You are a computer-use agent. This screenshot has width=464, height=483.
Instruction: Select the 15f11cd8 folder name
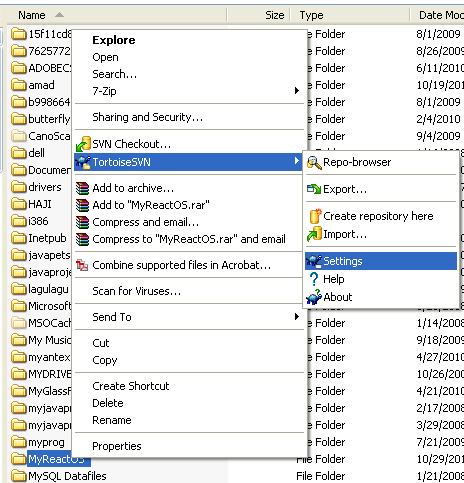click(50, 34)
